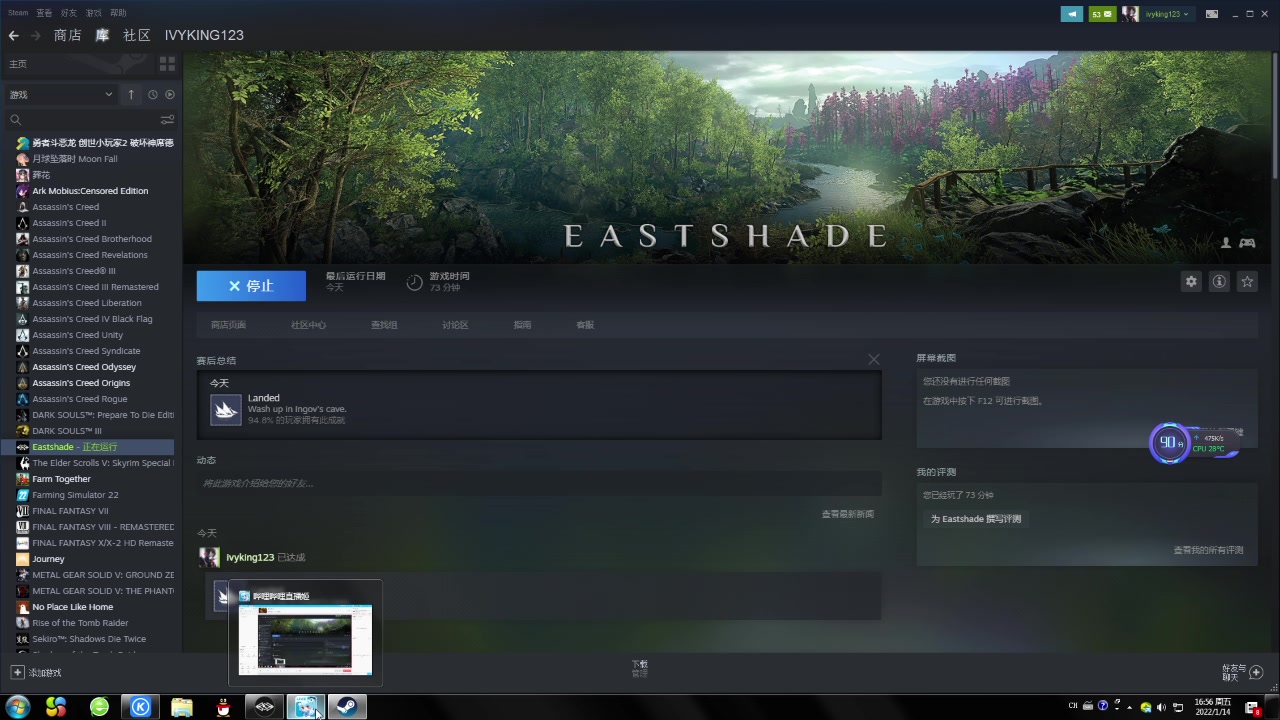
Task: Open game settings gear for Eastshade
Action: click(1191, 282)
